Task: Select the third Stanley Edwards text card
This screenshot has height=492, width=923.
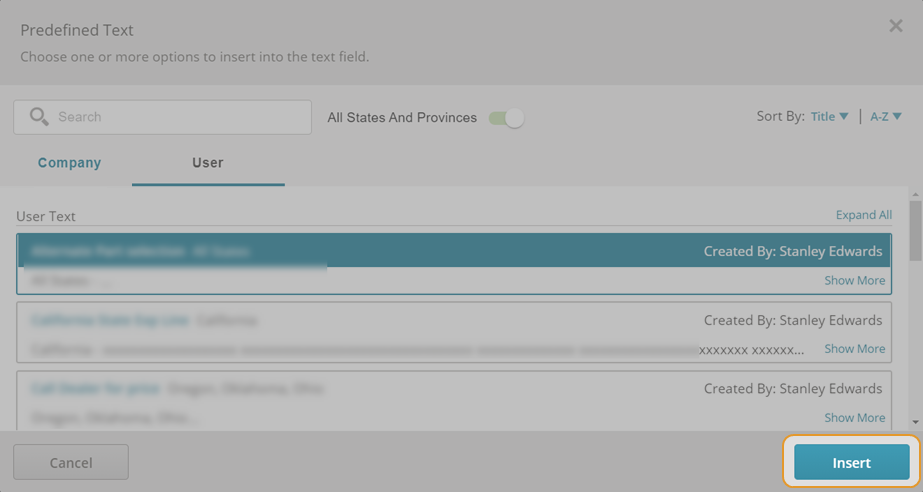Action: (454, 400)
